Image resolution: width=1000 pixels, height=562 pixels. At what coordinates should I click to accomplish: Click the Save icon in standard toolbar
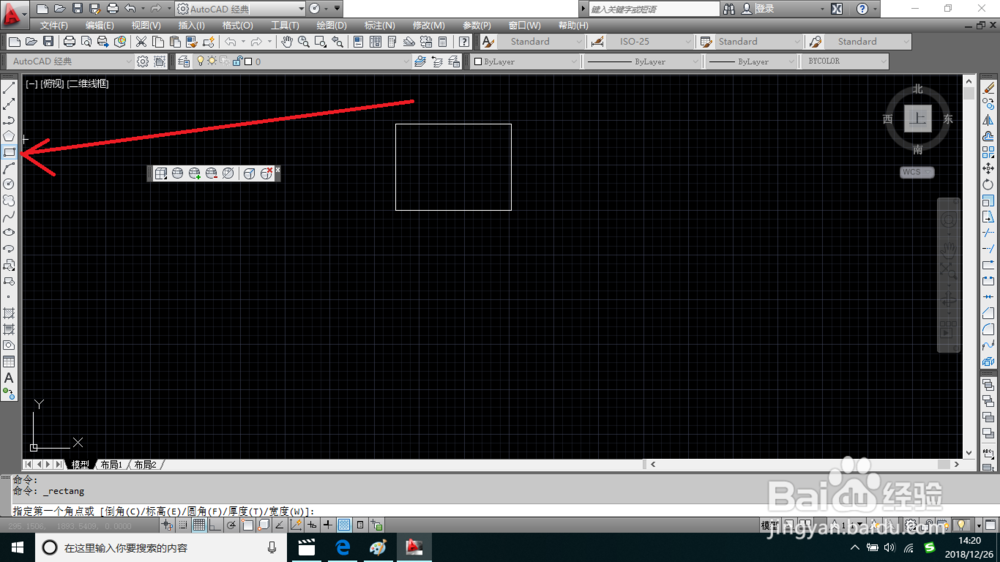tap(48, 41)
